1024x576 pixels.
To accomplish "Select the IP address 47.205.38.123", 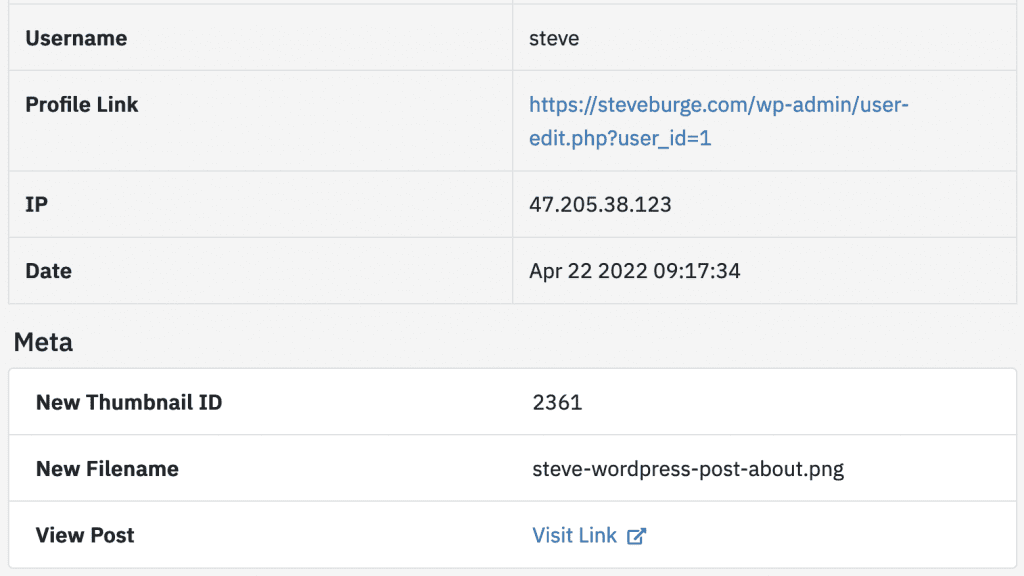I will pos(600,204).
